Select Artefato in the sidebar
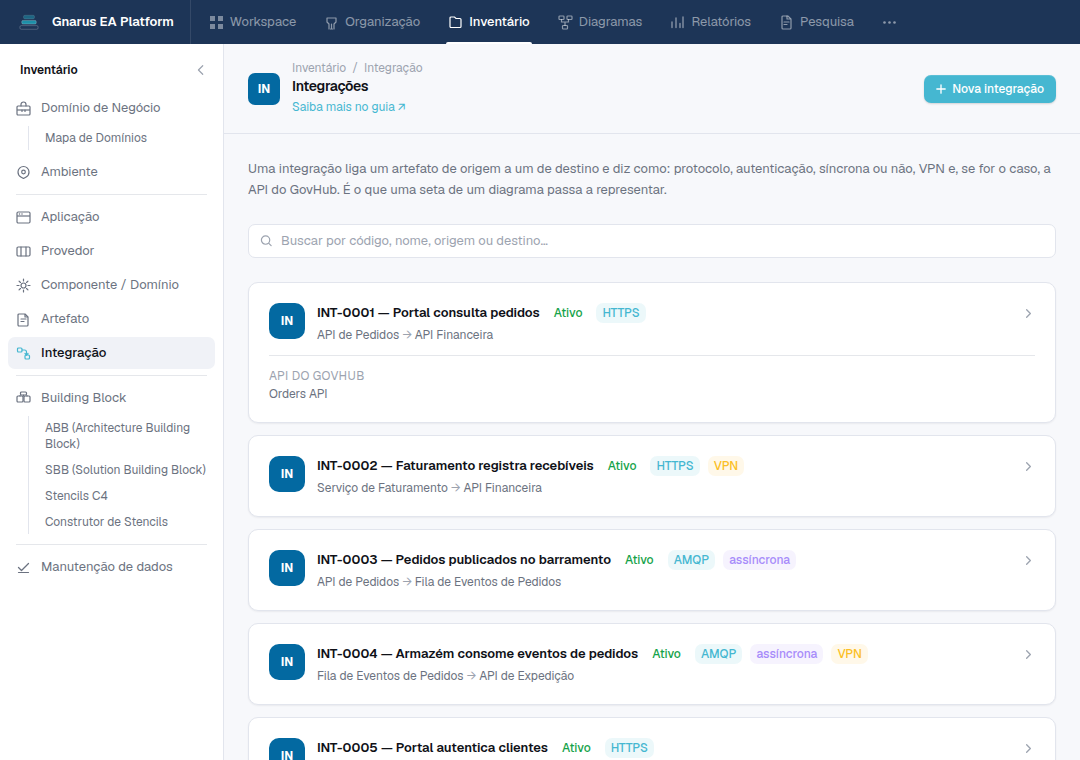This screenshot has width=1080, height=760. [x=112, y=319]
